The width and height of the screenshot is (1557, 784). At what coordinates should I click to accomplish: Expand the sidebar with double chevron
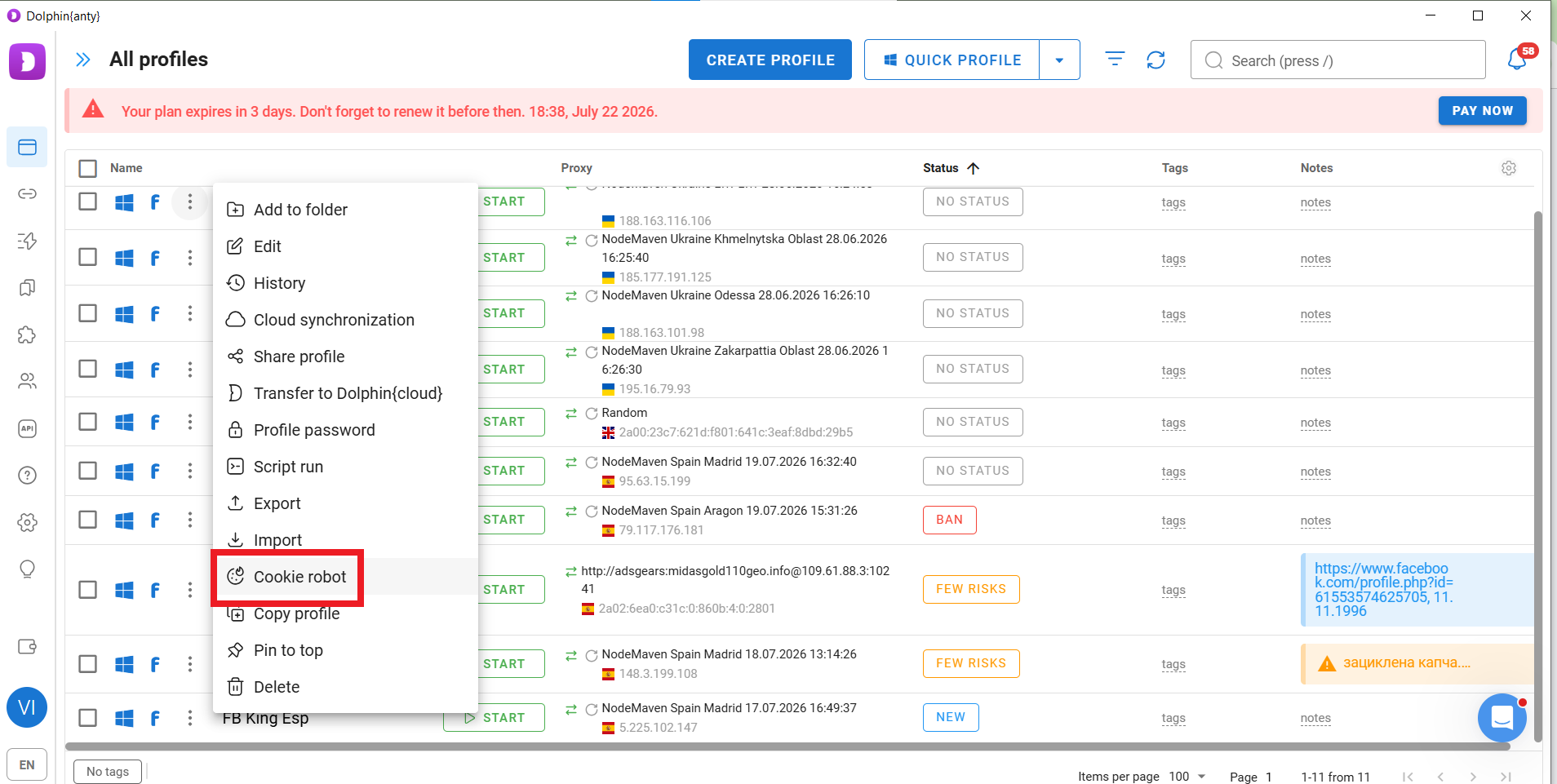pos(82,60)
